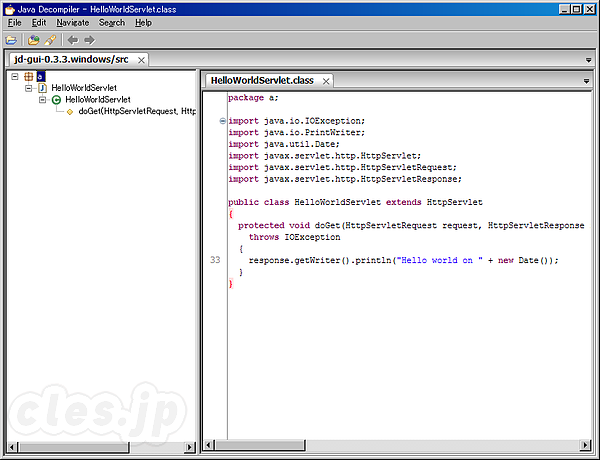Click the tree panel horizontal scrollbar right arrow
600x460 pixels.
coord(192,445)
